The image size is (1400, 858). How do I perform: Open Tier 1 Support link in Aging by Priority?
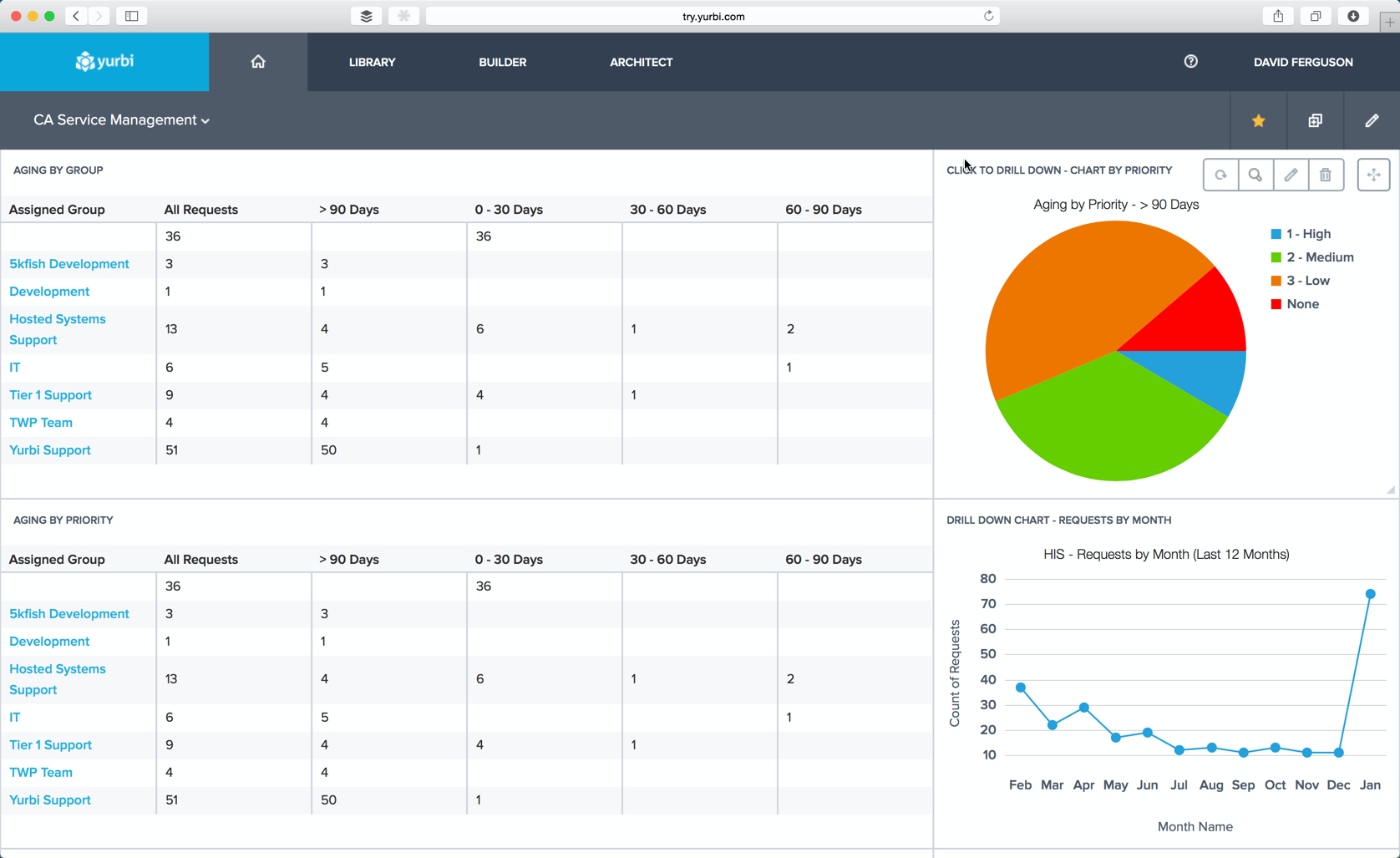[50, 745]
